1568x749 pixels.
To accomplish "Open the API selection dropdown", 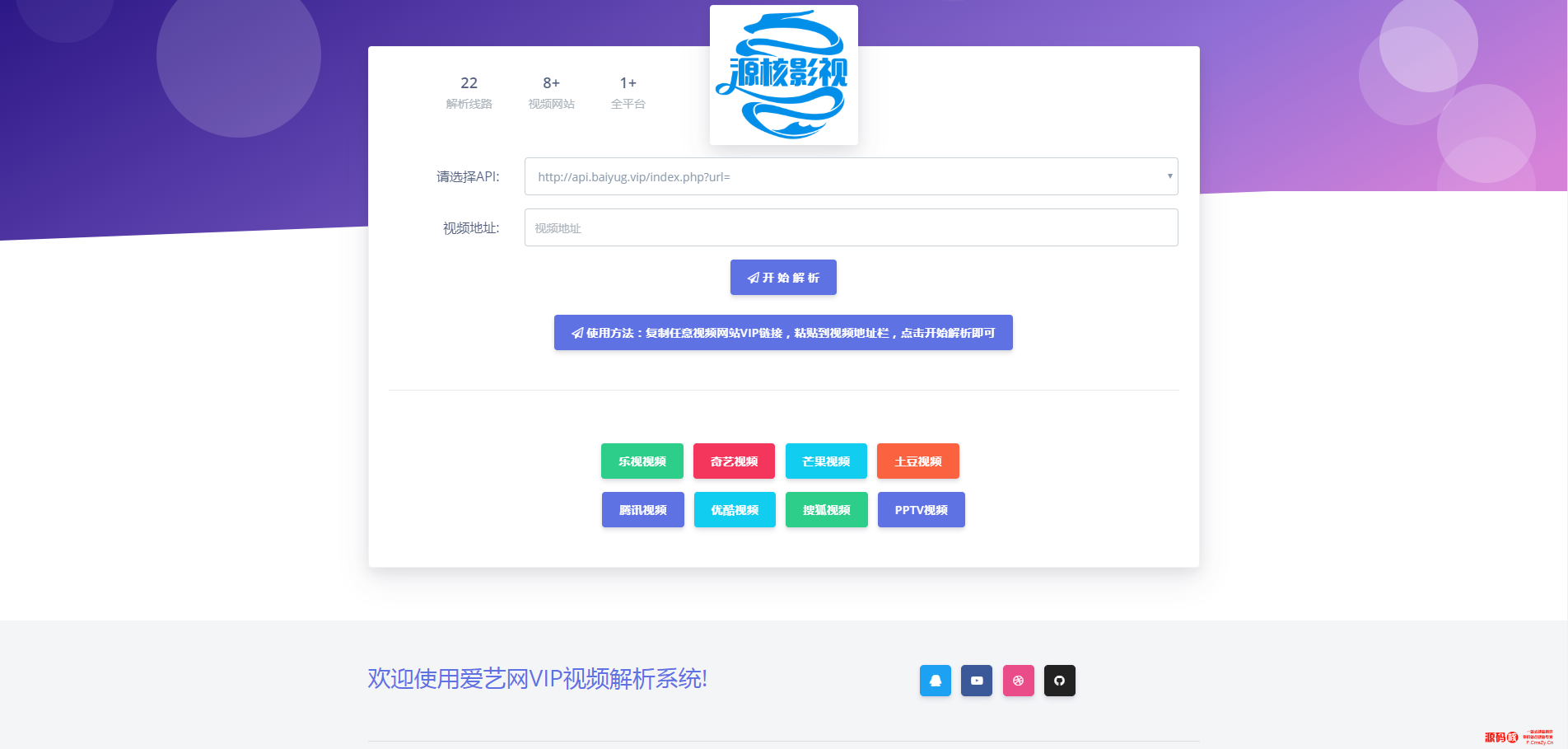I will click(x=851, y=176).
